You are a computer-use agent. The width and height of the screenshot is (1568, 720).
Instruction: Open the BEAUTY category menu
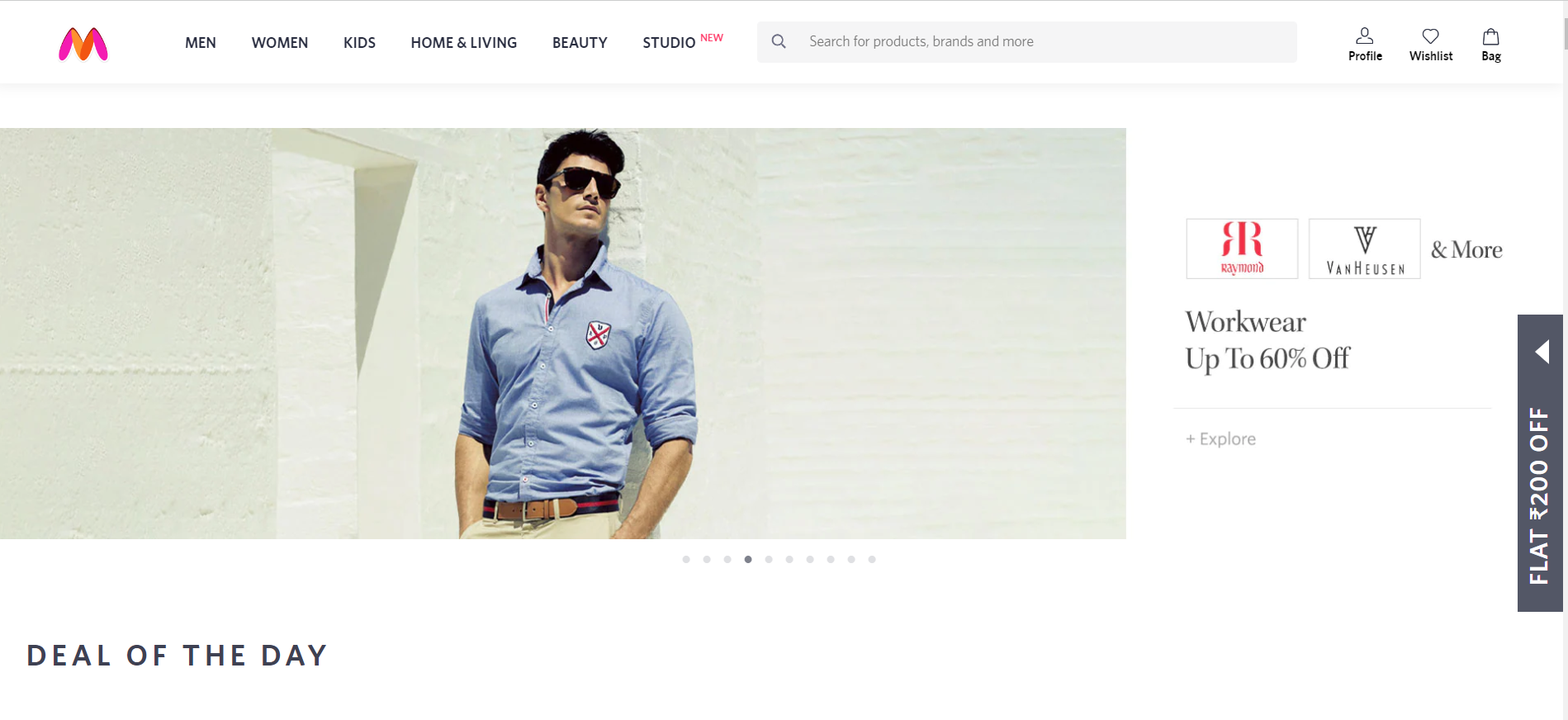[580, 43]
